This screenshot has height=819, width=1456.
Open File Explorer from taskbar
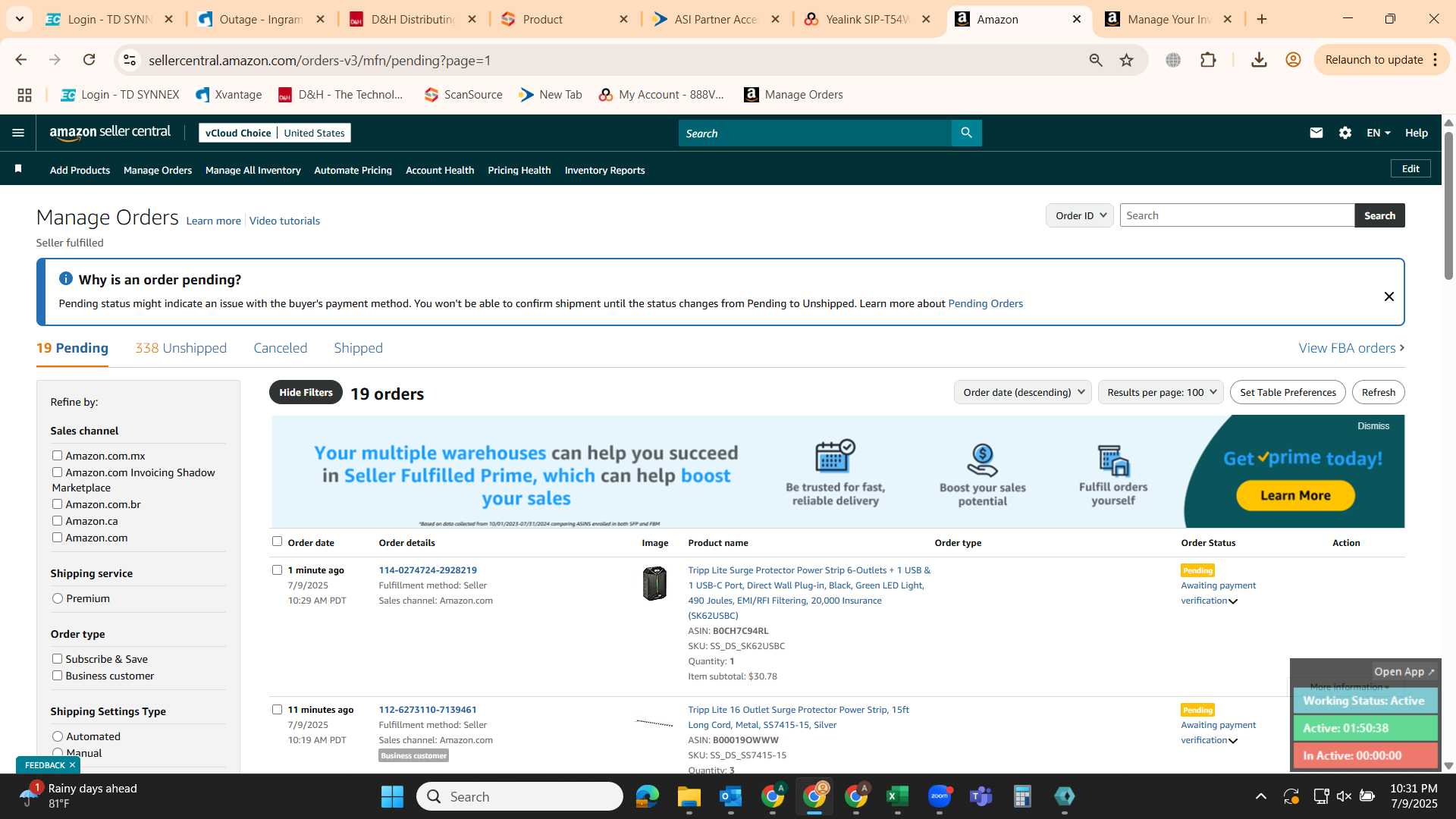(x=689, y=796)
